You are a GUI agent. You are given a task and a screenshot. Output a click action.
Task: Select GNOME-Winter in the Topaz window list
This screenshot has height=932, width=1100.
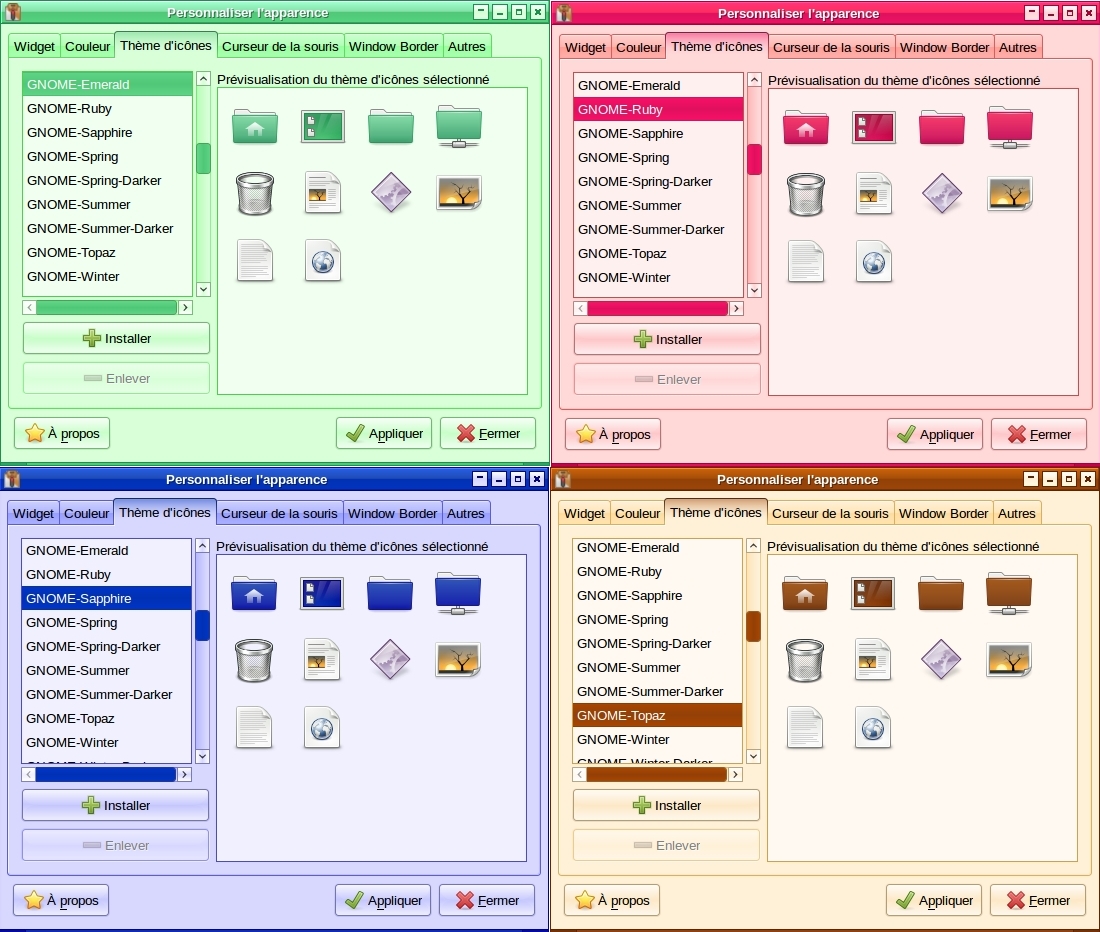657,739
